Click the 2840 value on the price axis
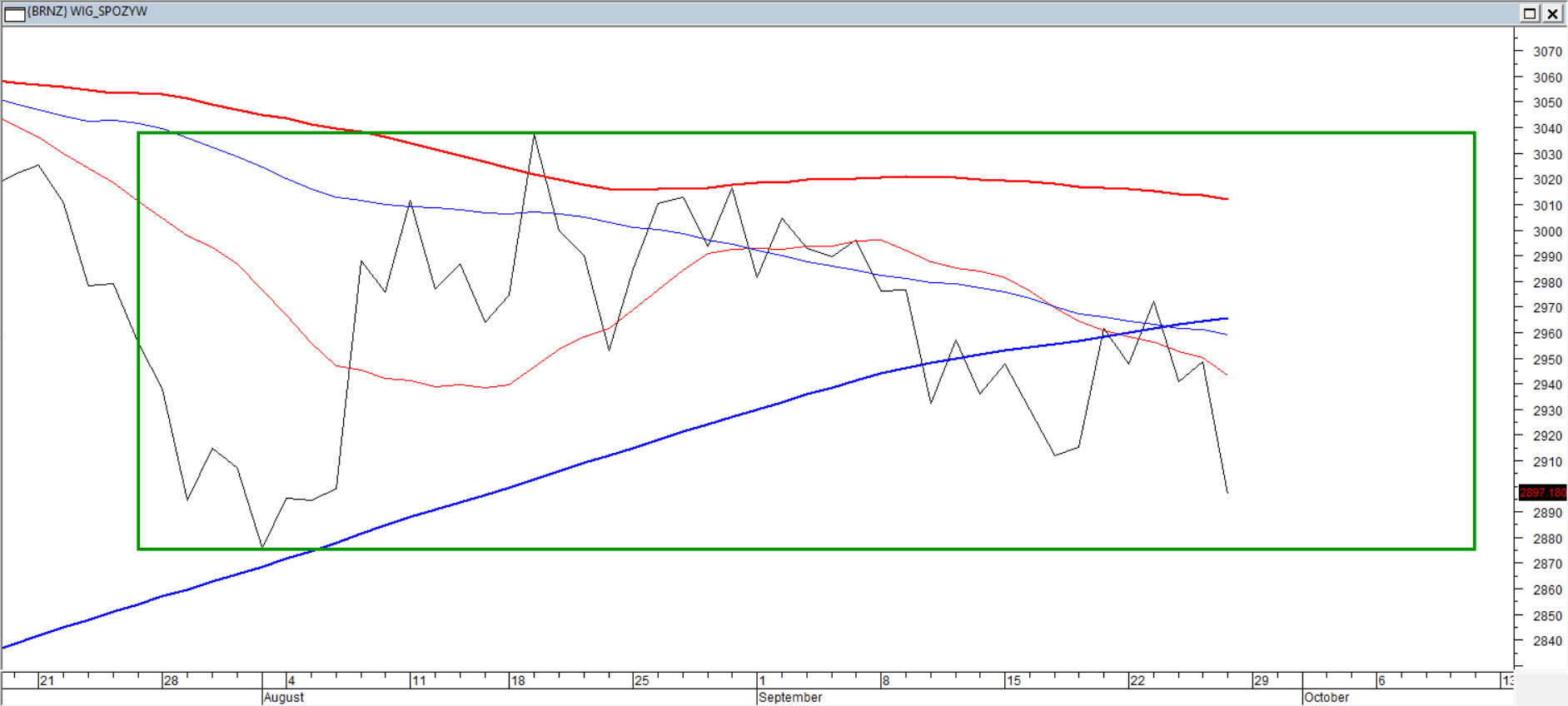 coord(1547,641)
